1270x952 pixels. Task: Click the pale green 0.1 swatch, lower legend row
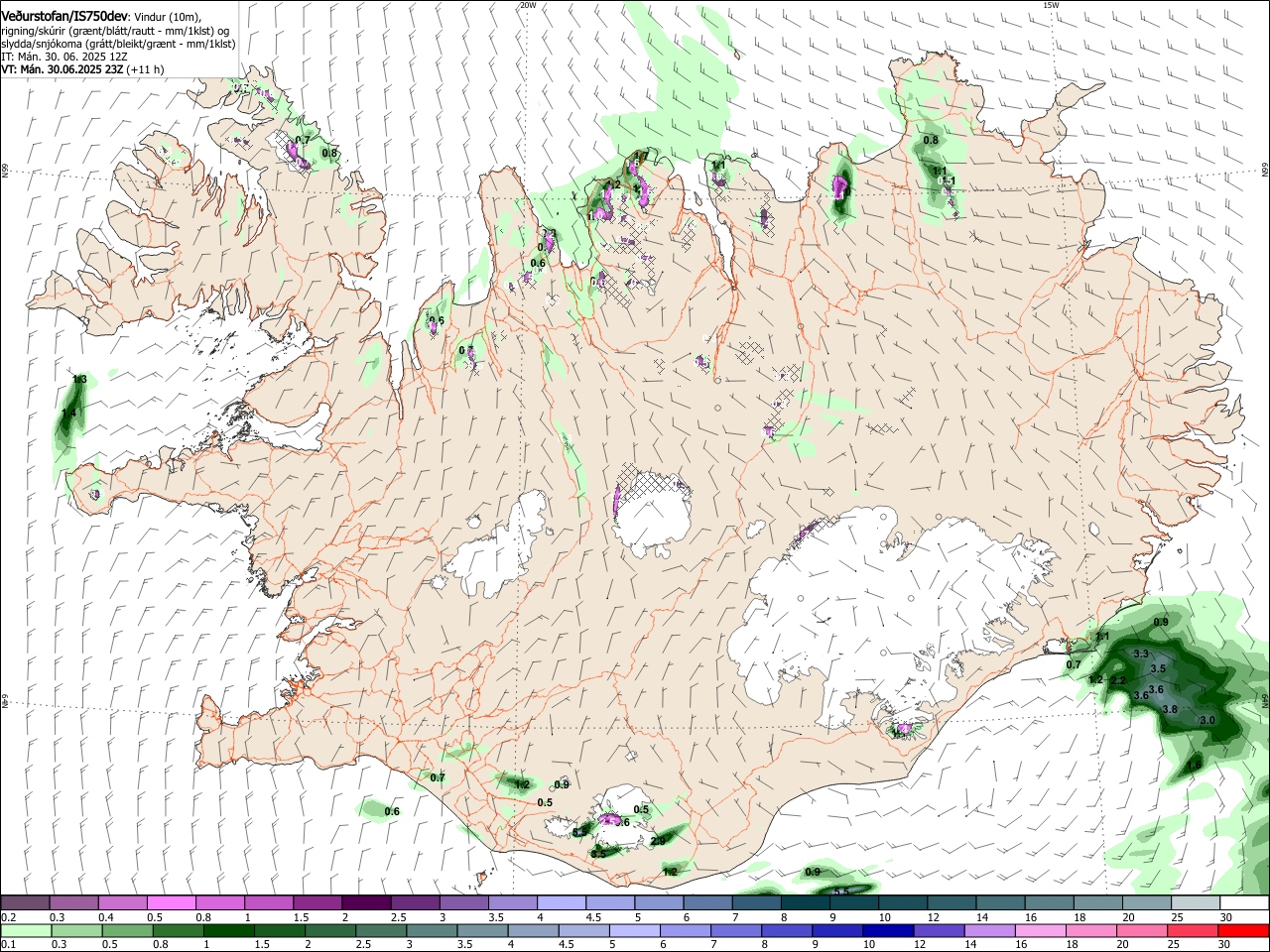pos(25,931)
